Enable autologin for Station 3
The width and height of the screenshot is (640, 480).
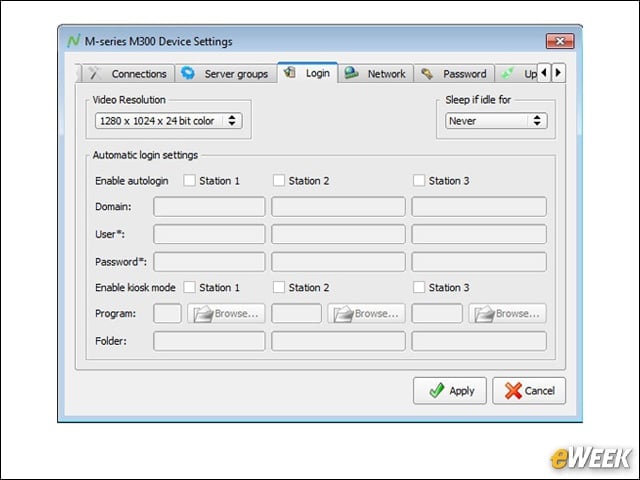pyautogui.click(x=419, y=180)
